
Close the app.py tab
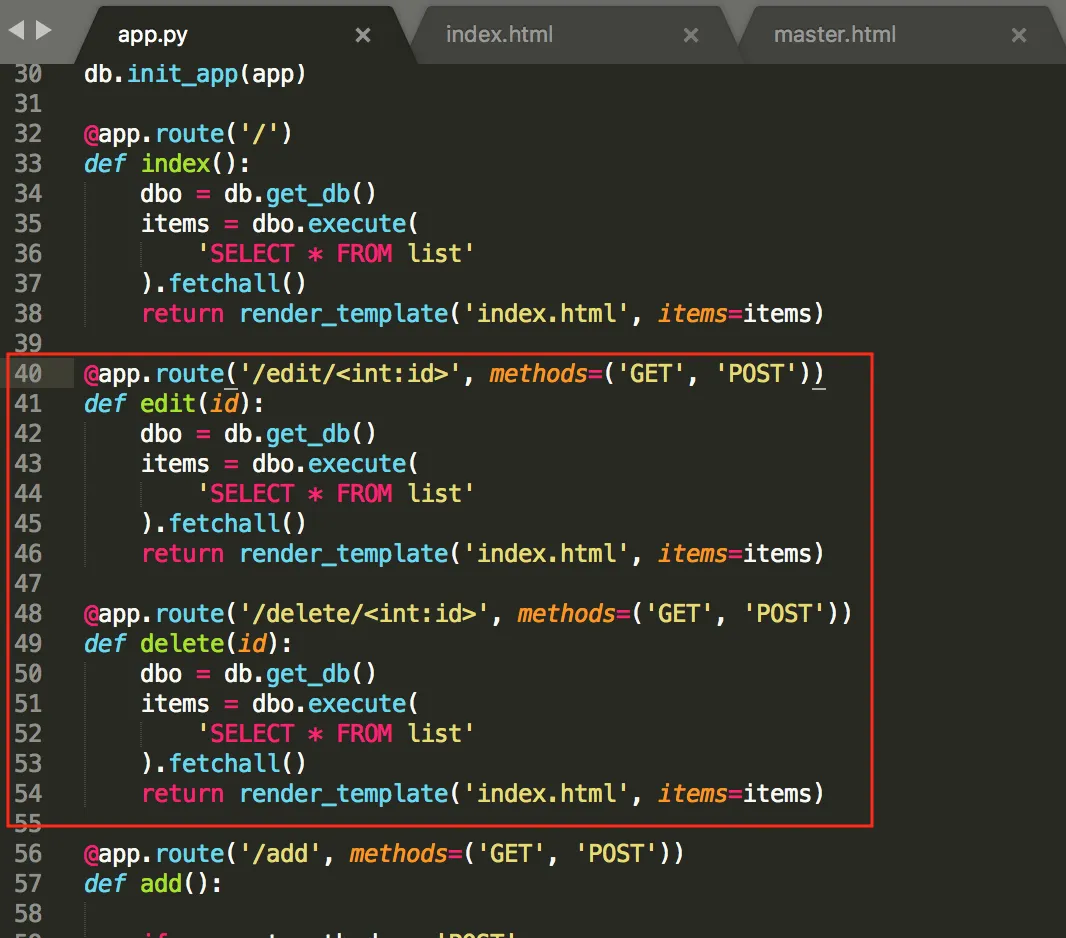tap(363, 35)
